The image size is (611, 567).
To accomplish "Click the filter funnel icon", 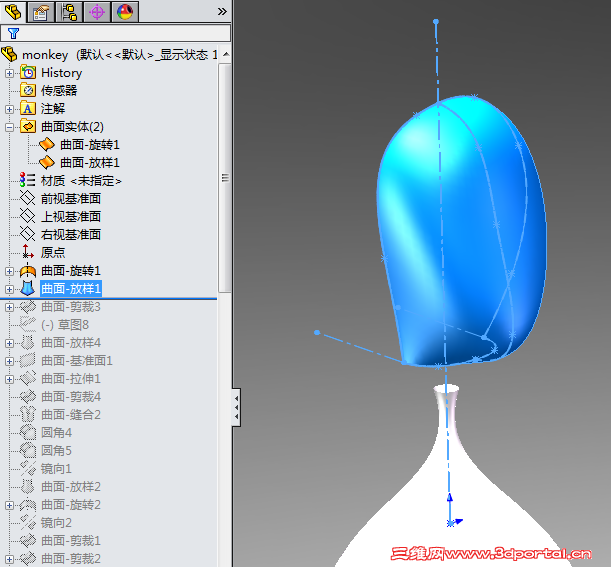I will (x=14, y=34).
